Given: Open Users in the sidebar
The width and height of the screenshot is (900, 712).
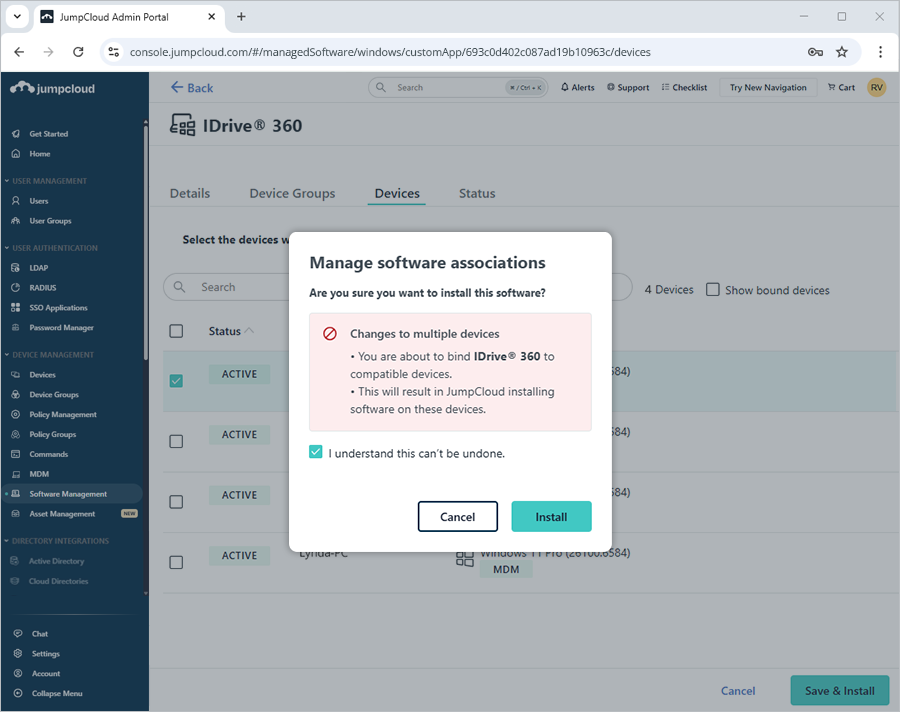Looking at the screenshot, I should (38, 201).
